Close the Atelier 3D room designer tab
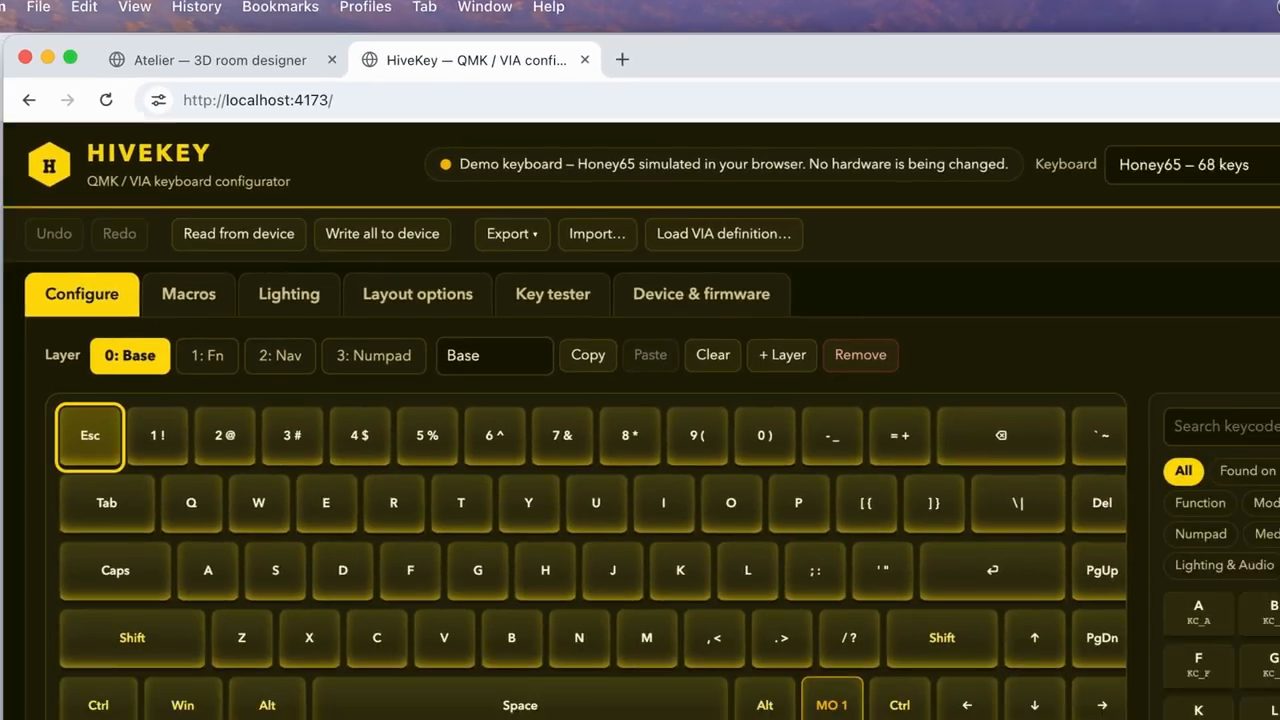Viewport: 1280px width, 720px height. pyautogui.click(x=332, y=60)
